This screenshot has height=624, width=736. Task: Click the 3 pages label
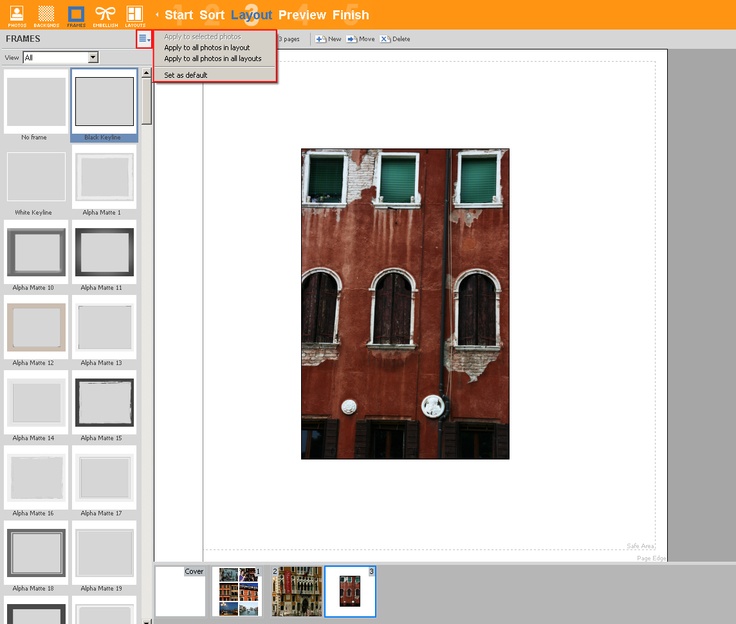click(x=289, y=39)
